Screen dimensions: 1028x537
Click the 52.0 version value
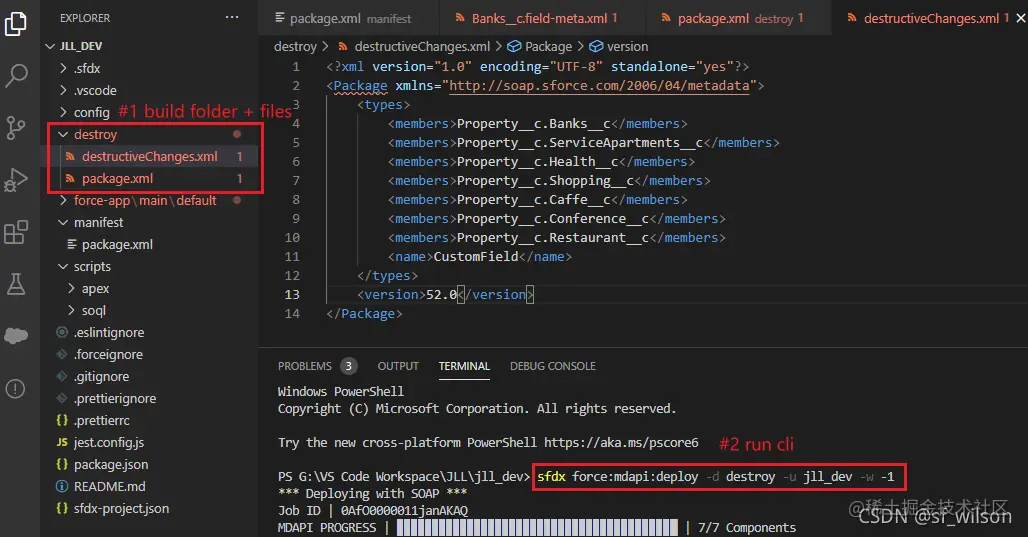coord(441,294)
